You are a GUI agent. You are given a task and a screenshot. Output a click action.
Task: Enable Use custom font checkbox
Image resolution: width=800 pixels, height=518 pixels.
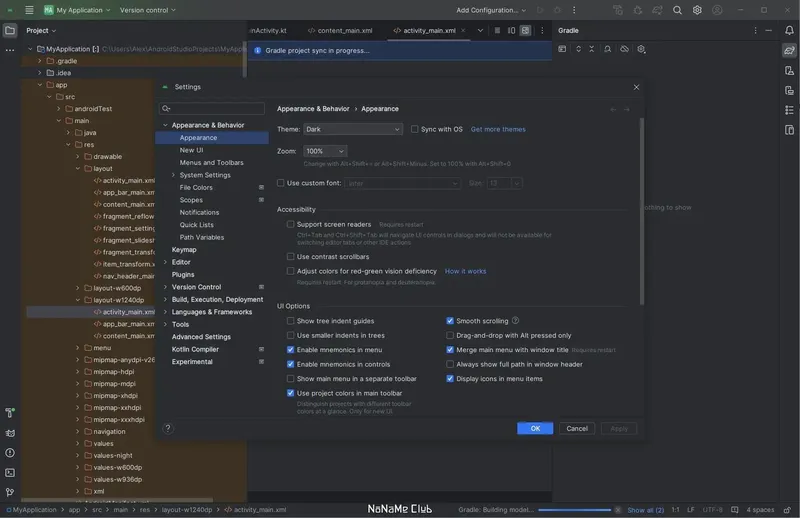281,183
